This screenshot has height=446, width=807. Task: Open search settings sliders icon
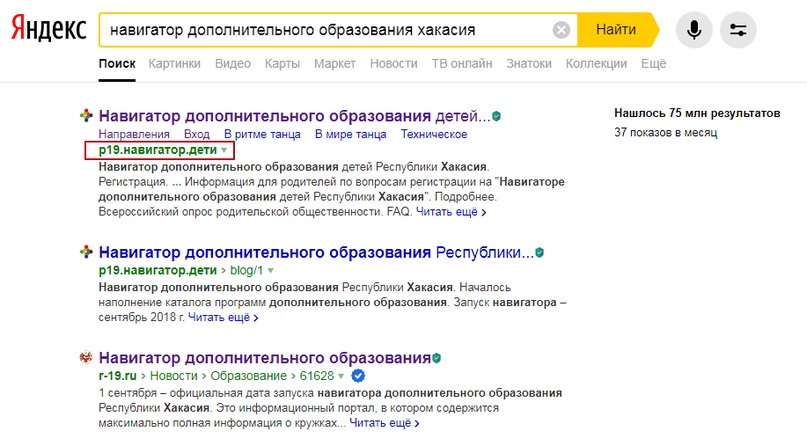(738, 30)
